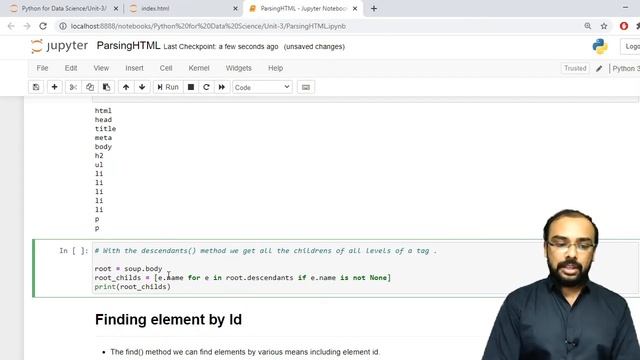
Task: Open the Widgets menu
Action: [x=238, y=68]
